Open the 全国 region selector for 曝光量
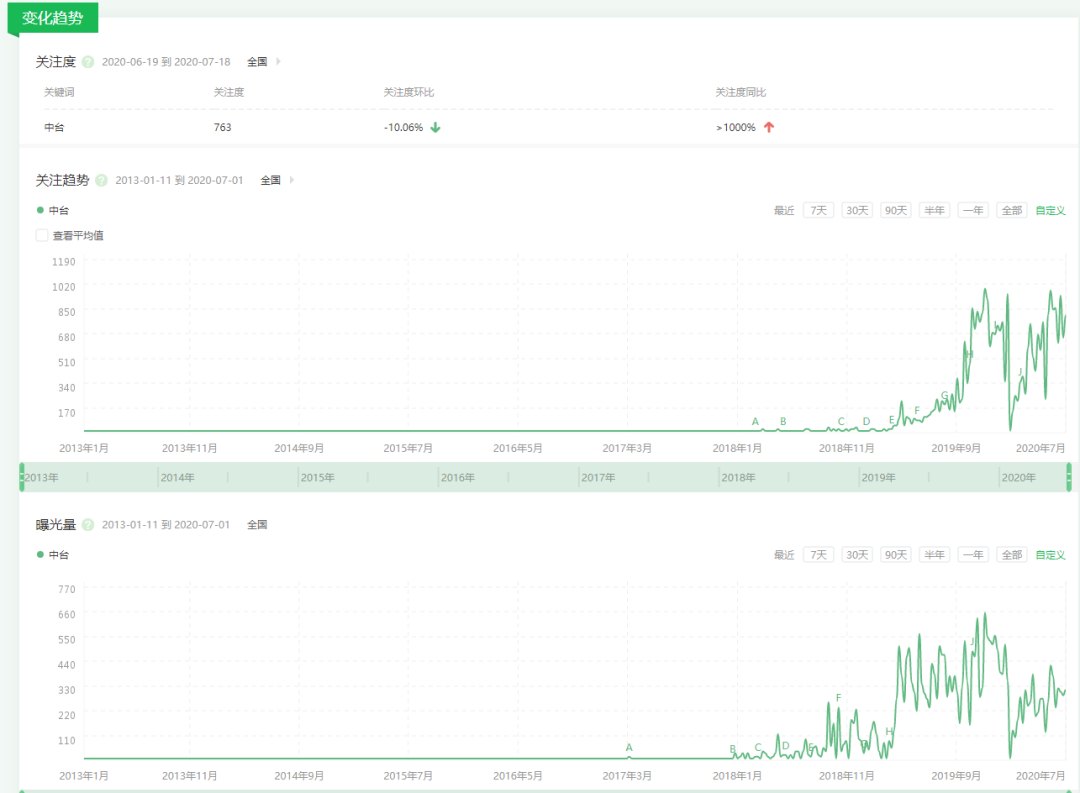1080x793 pixels. pos(257,525)
